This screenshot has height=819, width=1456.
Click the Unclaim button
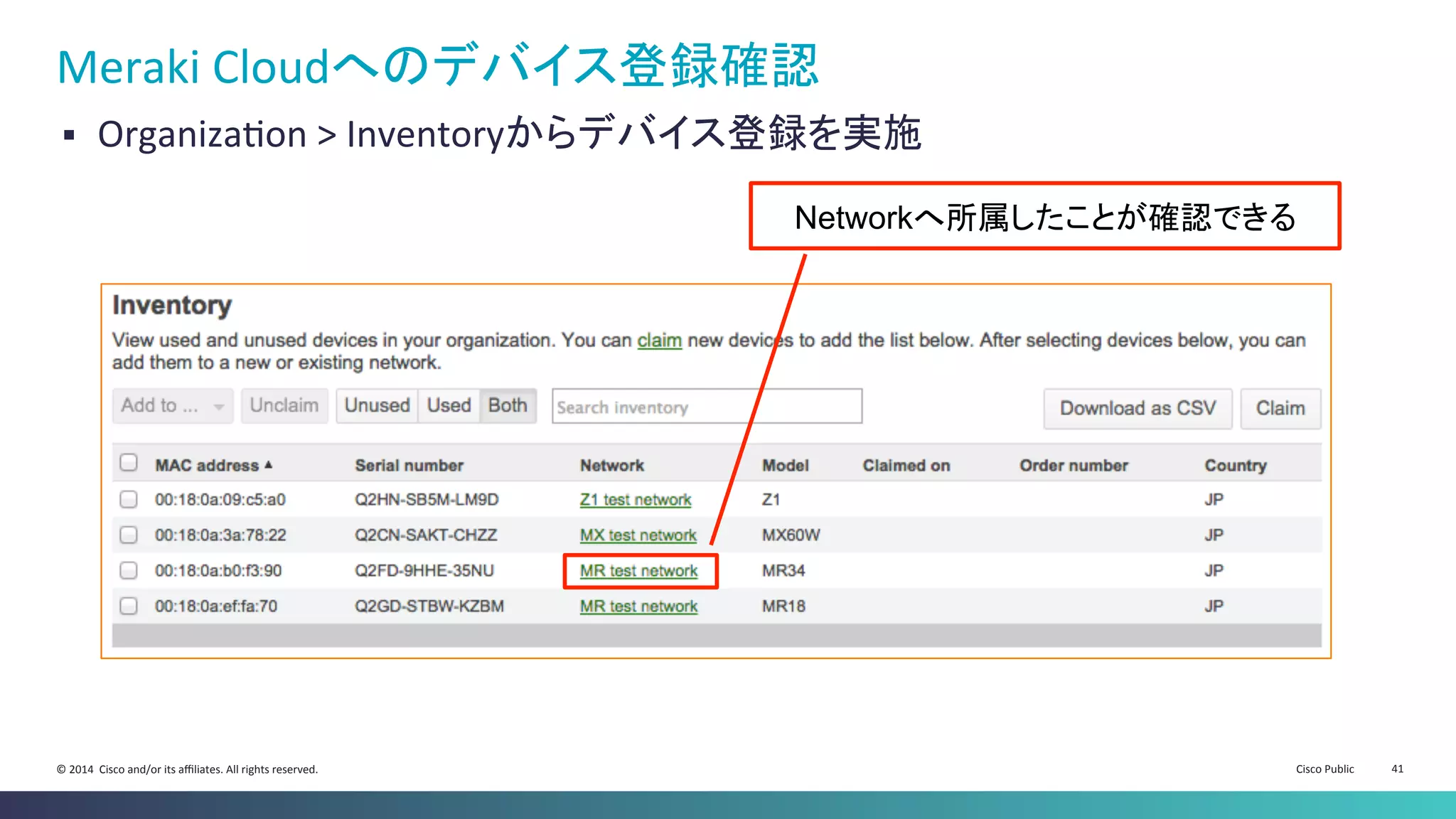tap(284, 406)
